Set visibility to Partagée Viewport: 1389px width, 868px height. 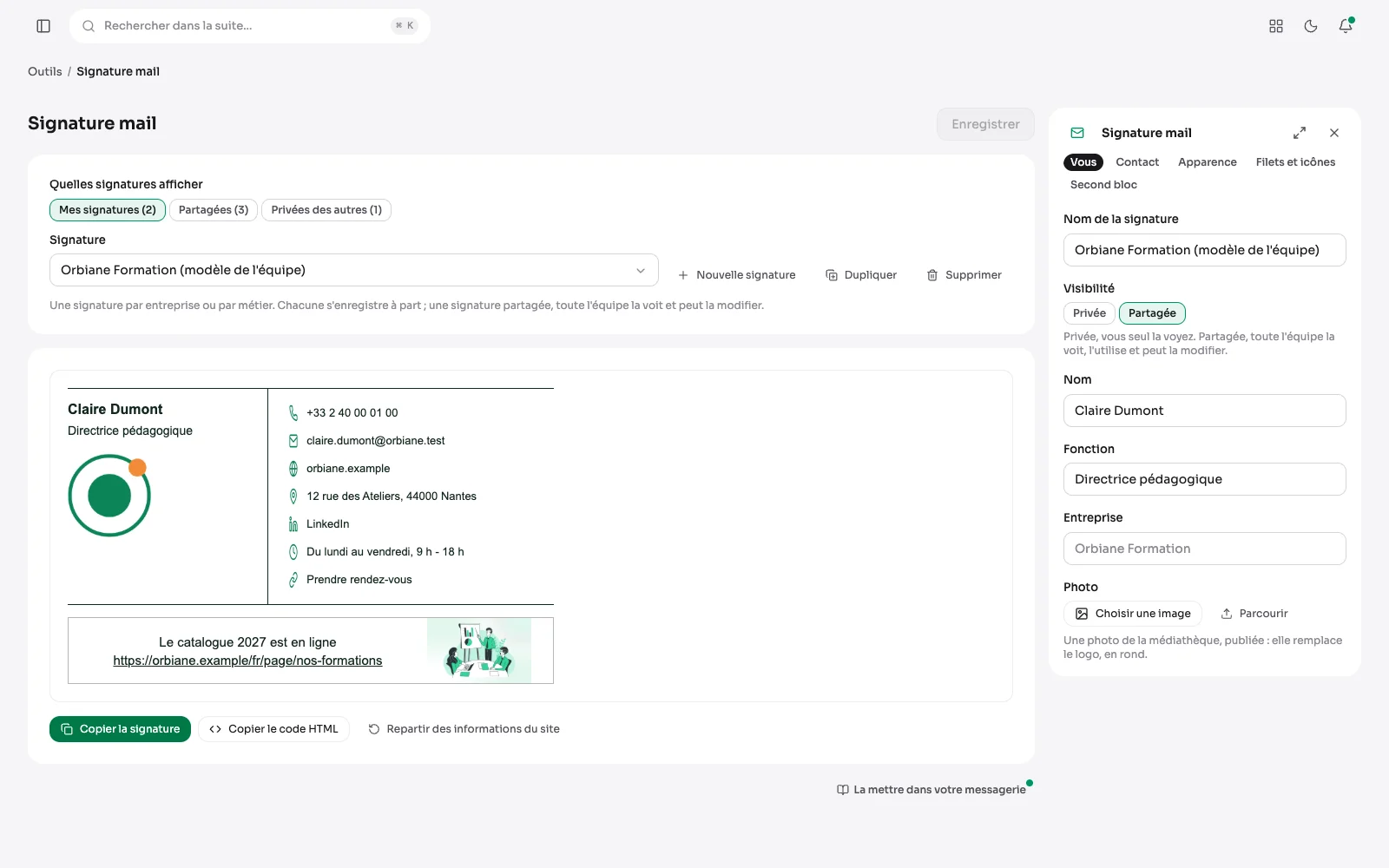pos(1152,313)
